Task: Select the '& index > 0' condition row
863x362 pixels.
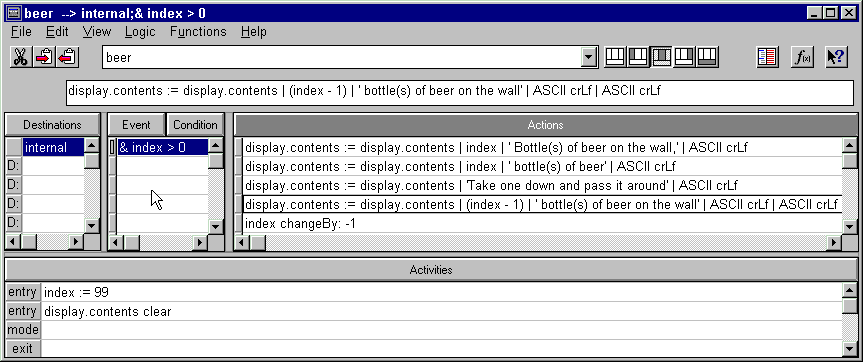Action: [163, 147]
